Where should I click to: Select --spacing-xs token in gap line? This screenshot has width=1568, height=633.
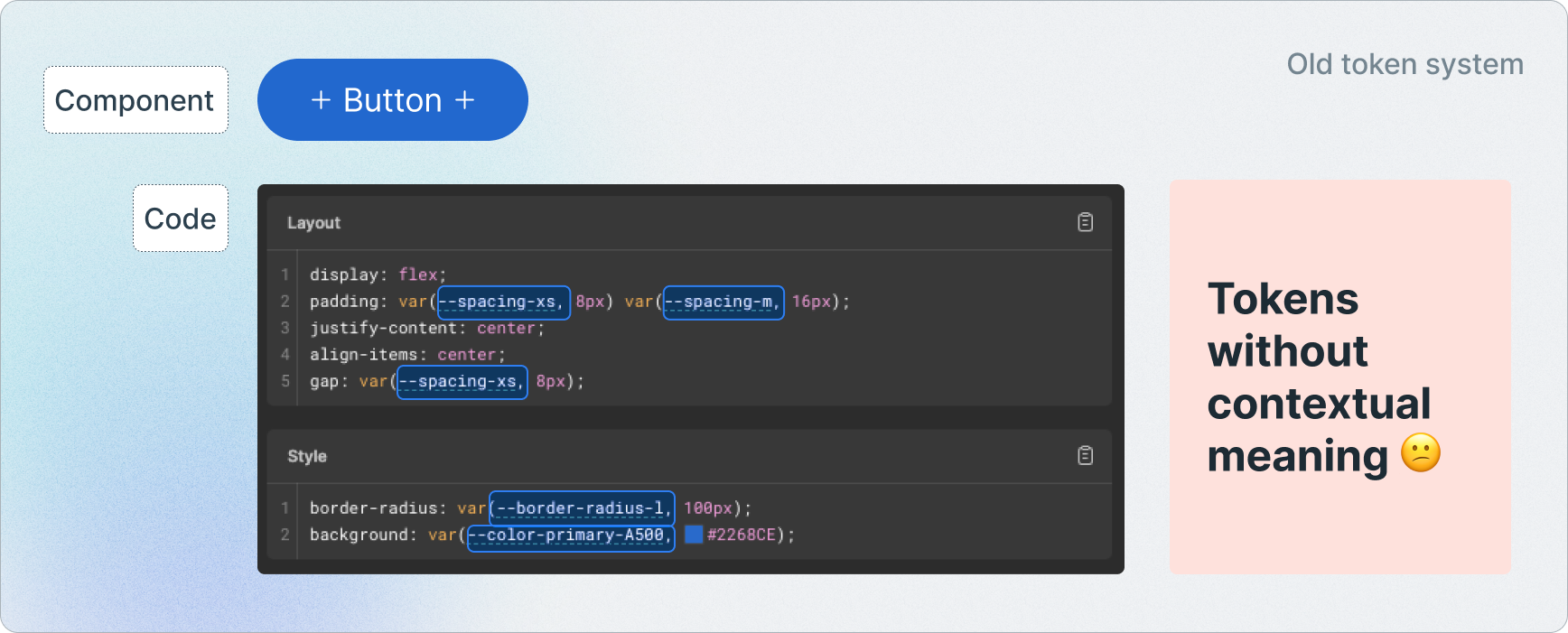tap(462, 382)
